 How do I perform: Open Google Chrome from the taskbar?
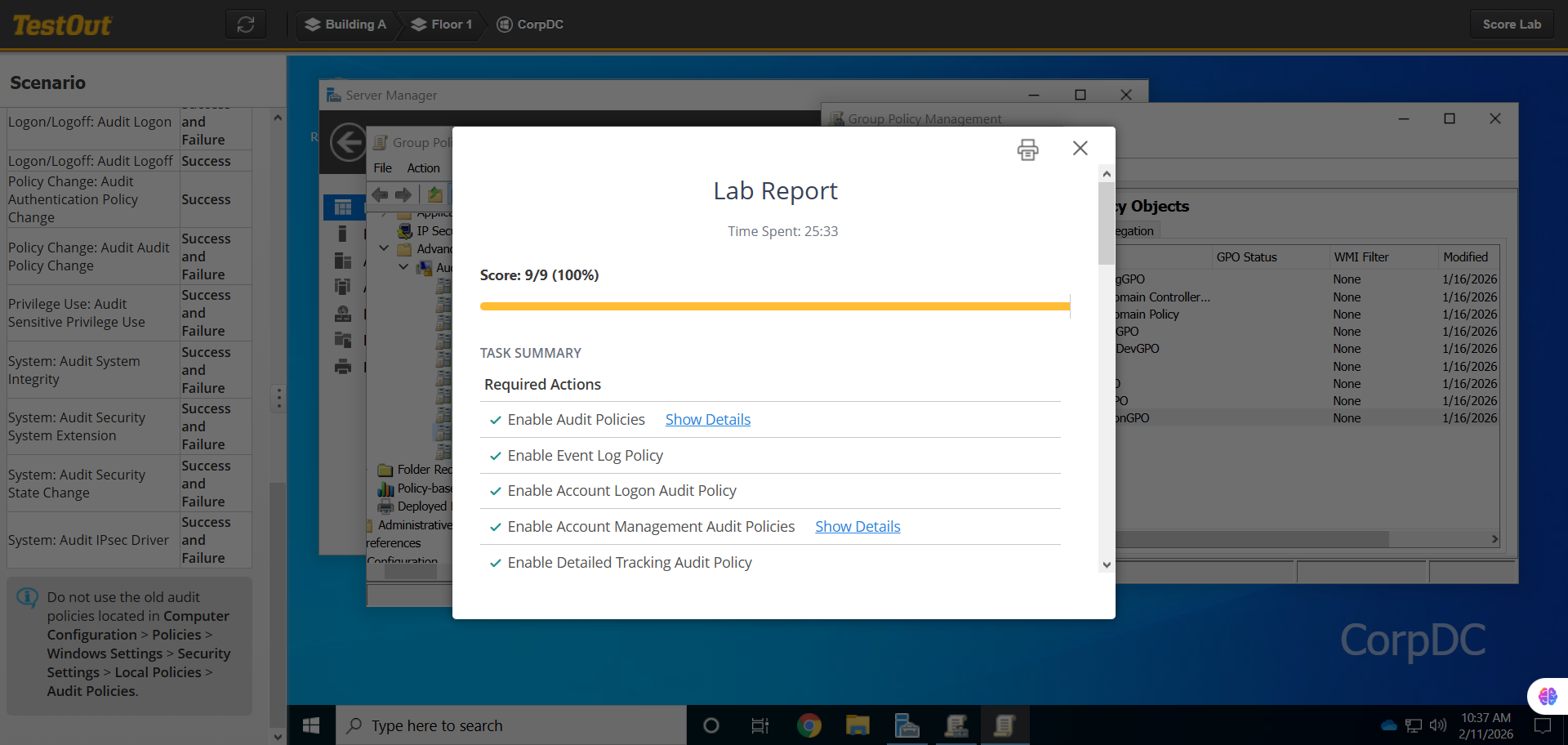coord(808,725)
